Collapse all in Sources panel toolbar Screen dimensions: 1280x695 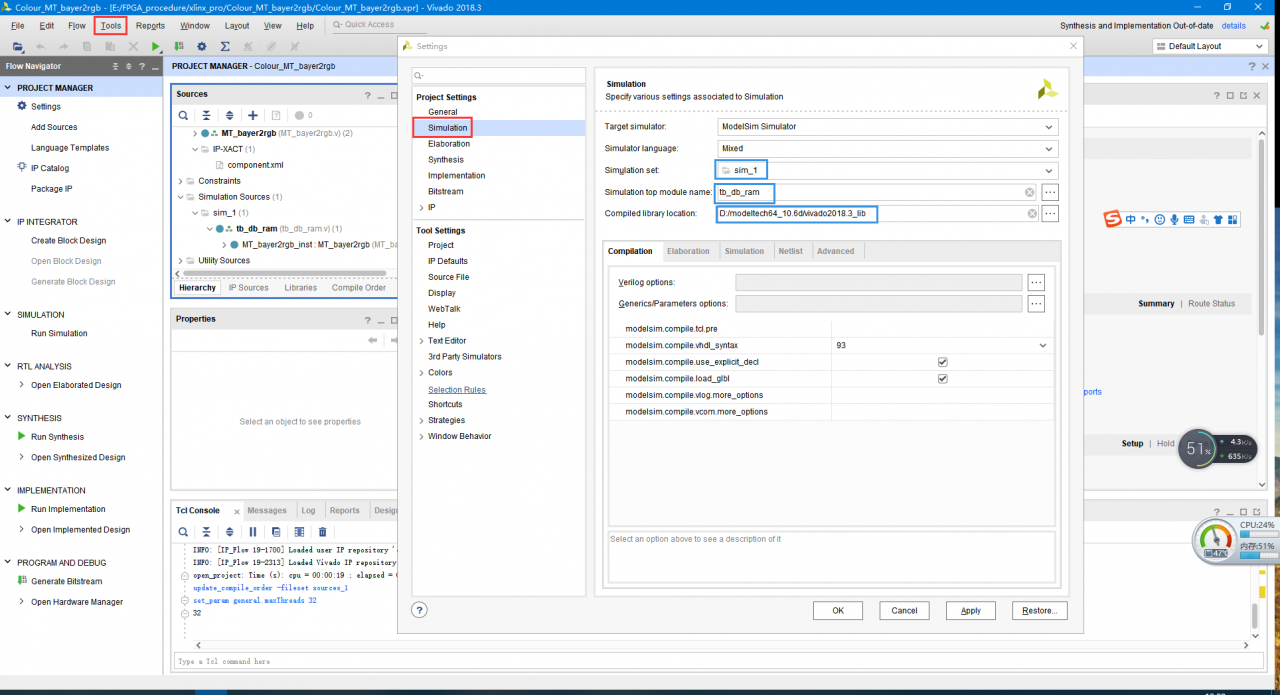tap(206, 115)
